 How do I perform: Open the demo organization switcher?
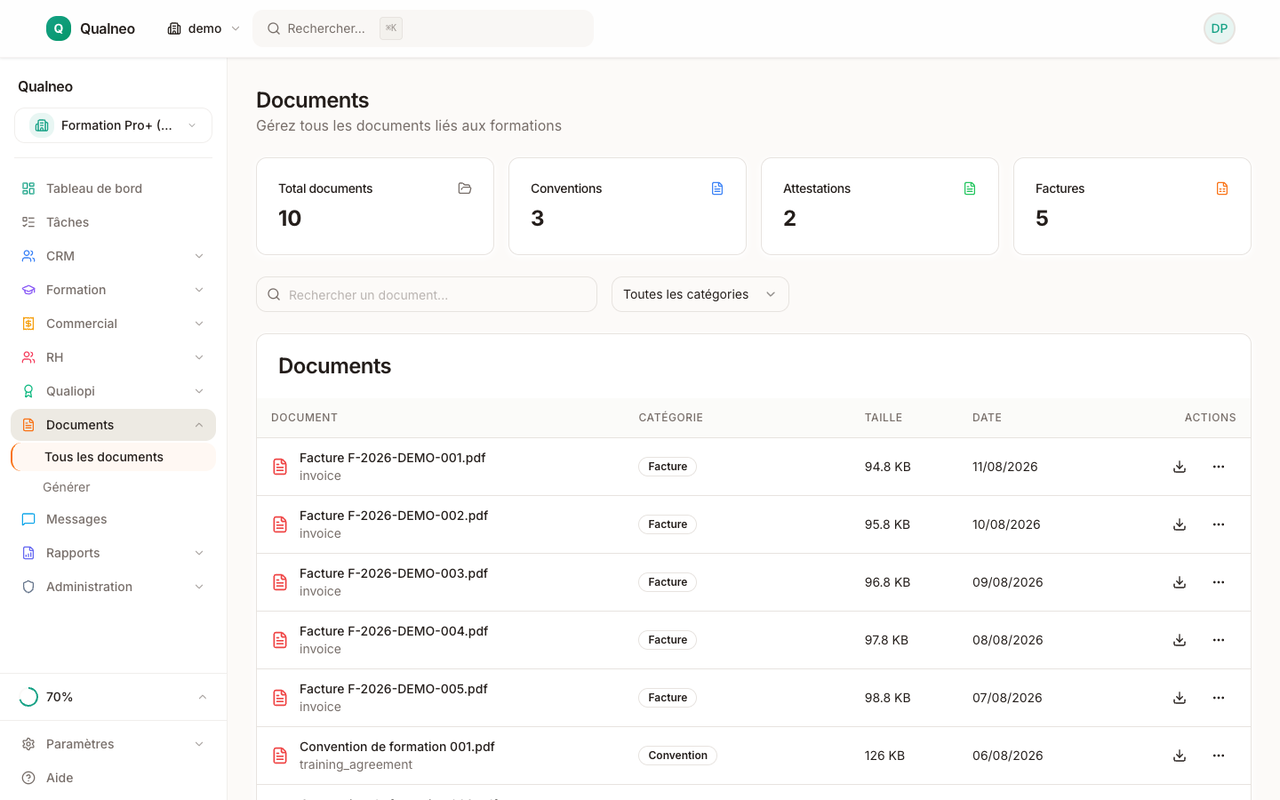coord(203,28)
